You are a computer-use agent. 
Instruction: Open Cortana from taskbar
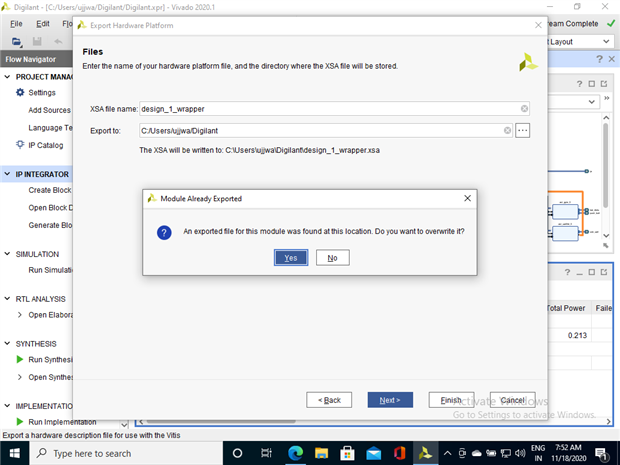pyautogui.click(x=237, y=453)
